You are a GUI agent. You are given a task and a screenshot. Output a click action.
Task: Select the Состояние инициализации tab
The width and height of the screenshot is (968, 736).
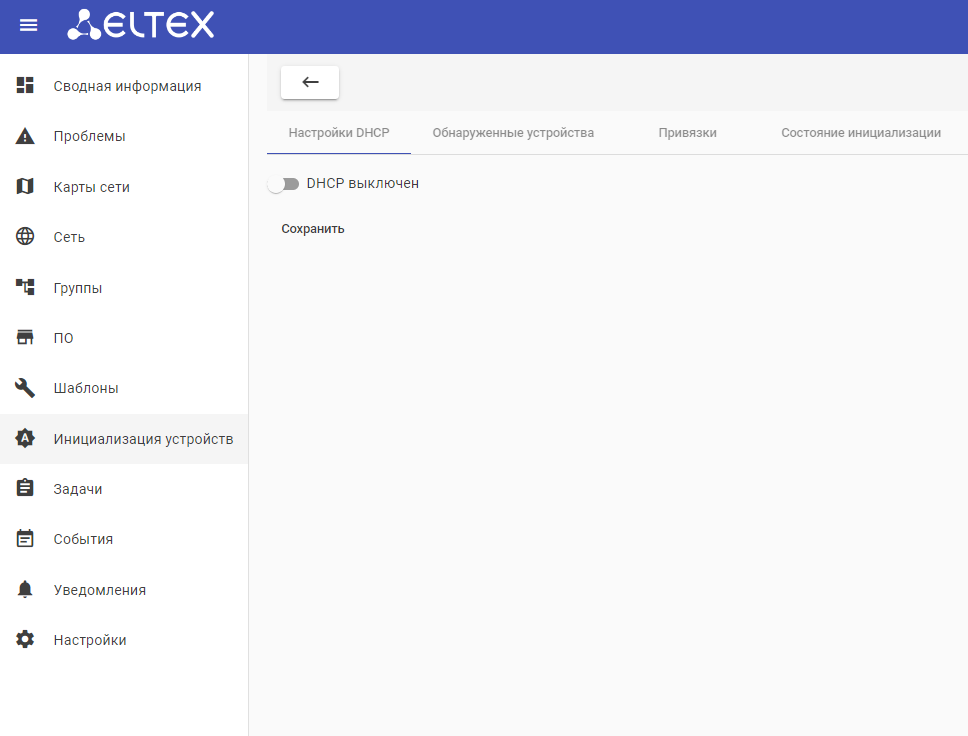tap(860, 133)
